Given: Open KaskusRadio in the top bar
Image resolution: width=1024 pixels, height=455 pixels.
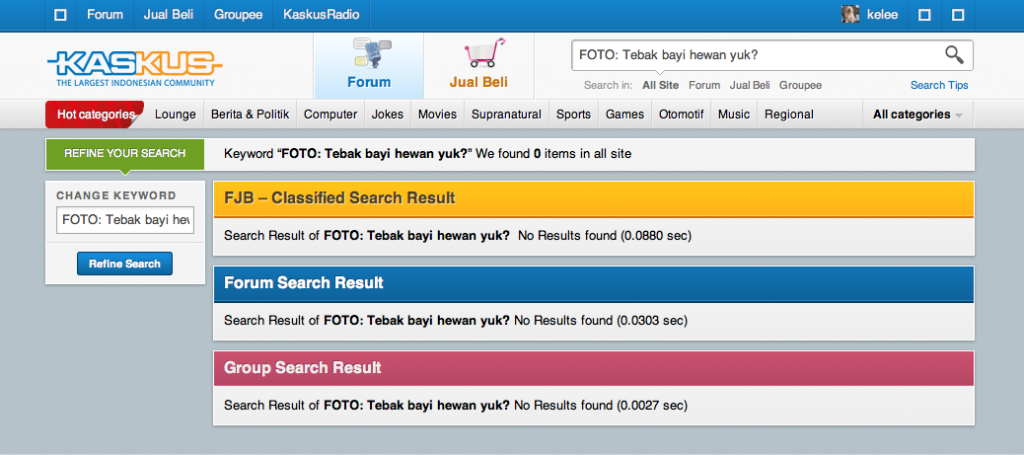Looking at the screenshot, I should [x=321, y=15].
